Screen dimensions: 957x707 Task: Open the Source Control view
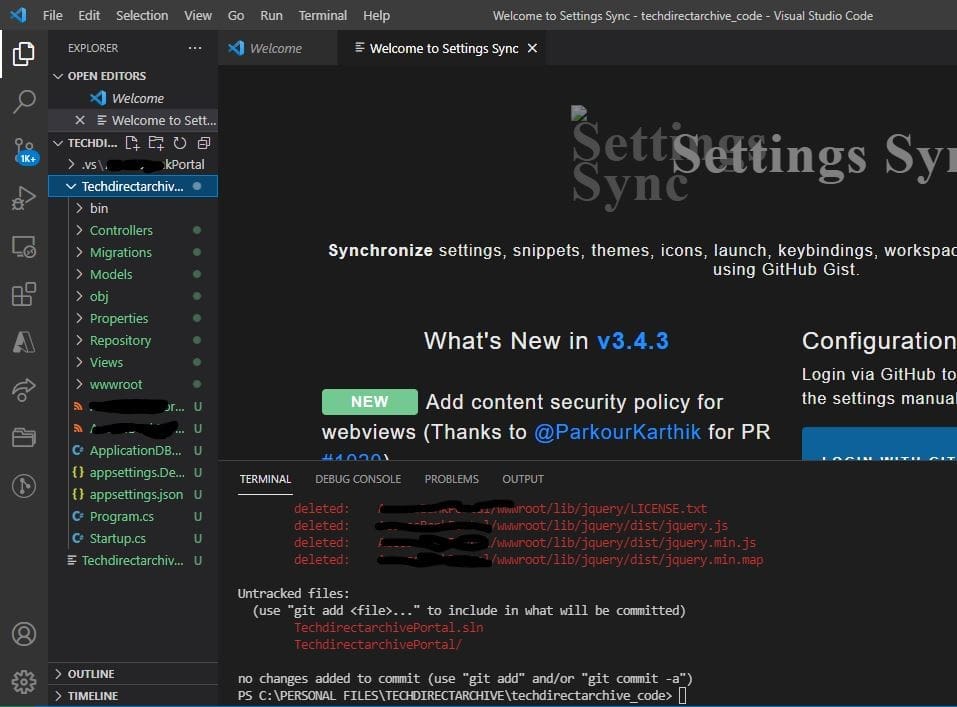tap(24, 151)
